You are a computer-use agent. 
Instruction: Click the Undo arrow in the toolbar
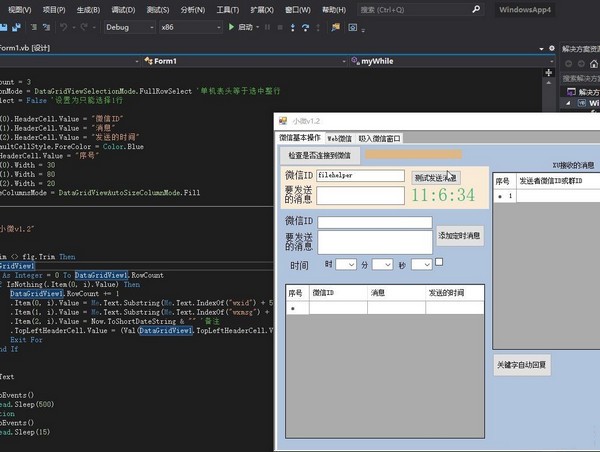(64, 27)
